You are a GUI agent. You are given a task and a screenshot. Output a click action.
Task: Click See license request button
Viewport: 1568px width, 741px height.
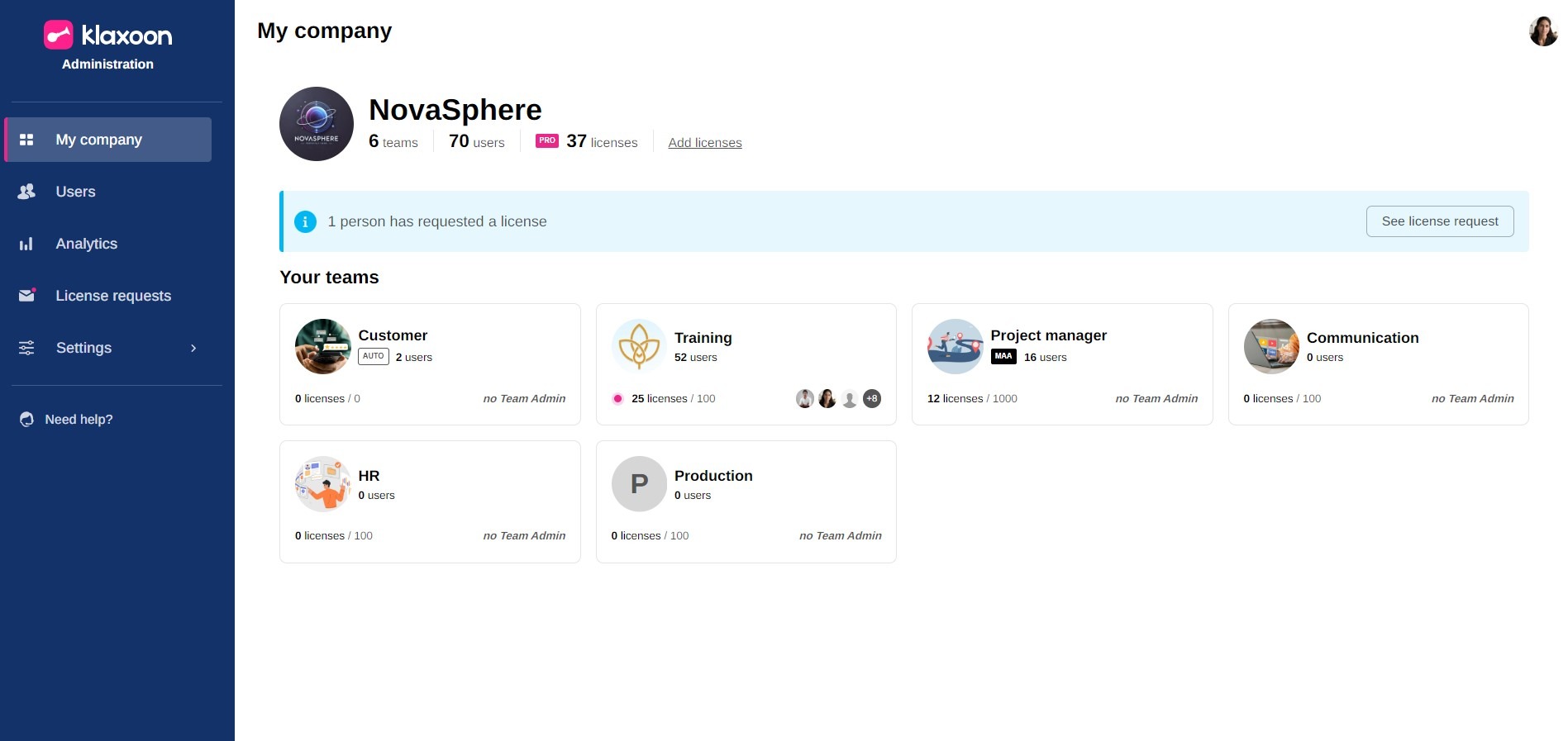1439,221
